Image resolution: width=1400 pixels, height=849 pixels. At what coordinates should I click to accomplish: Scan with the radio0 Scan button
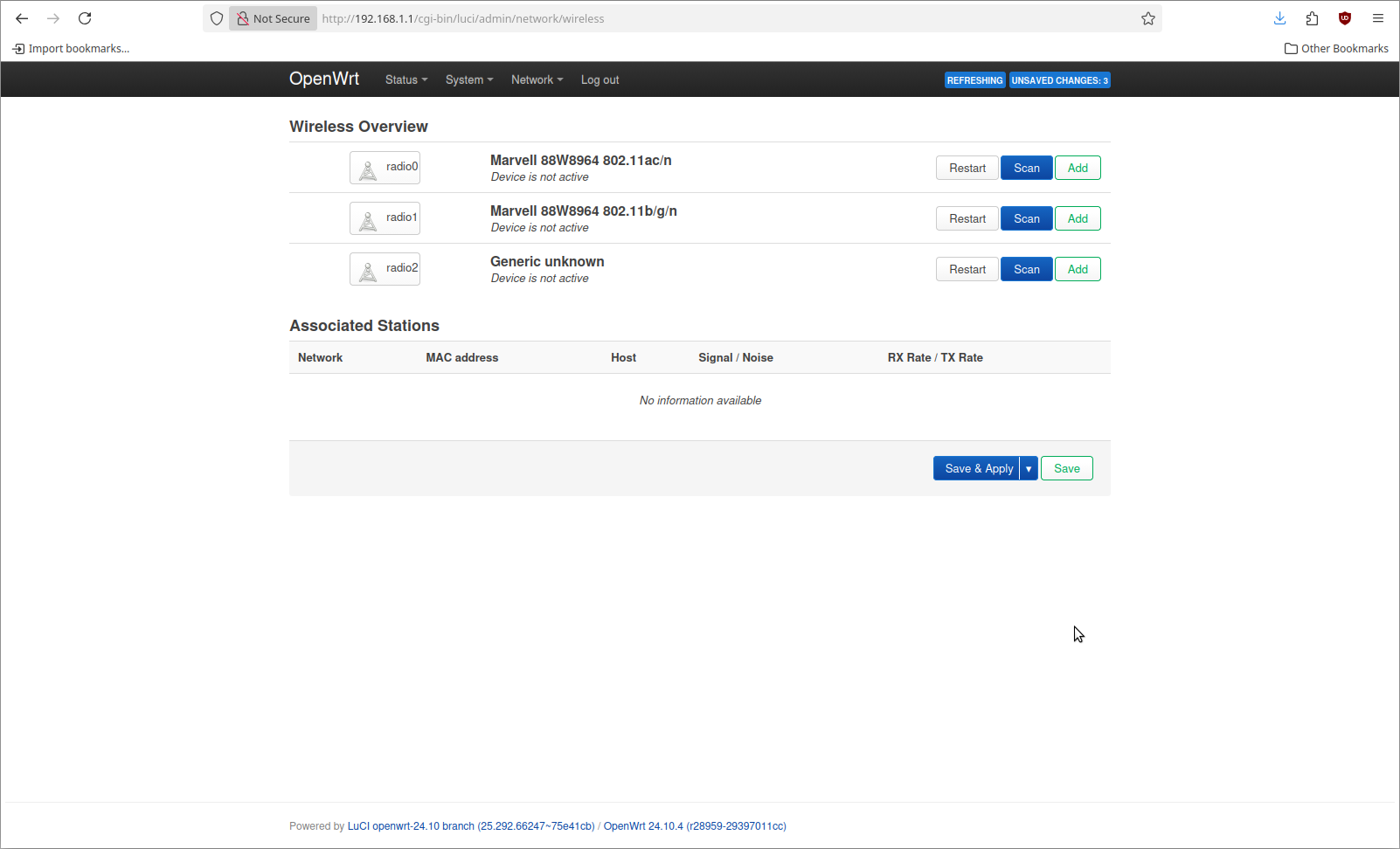(1026, 168)
